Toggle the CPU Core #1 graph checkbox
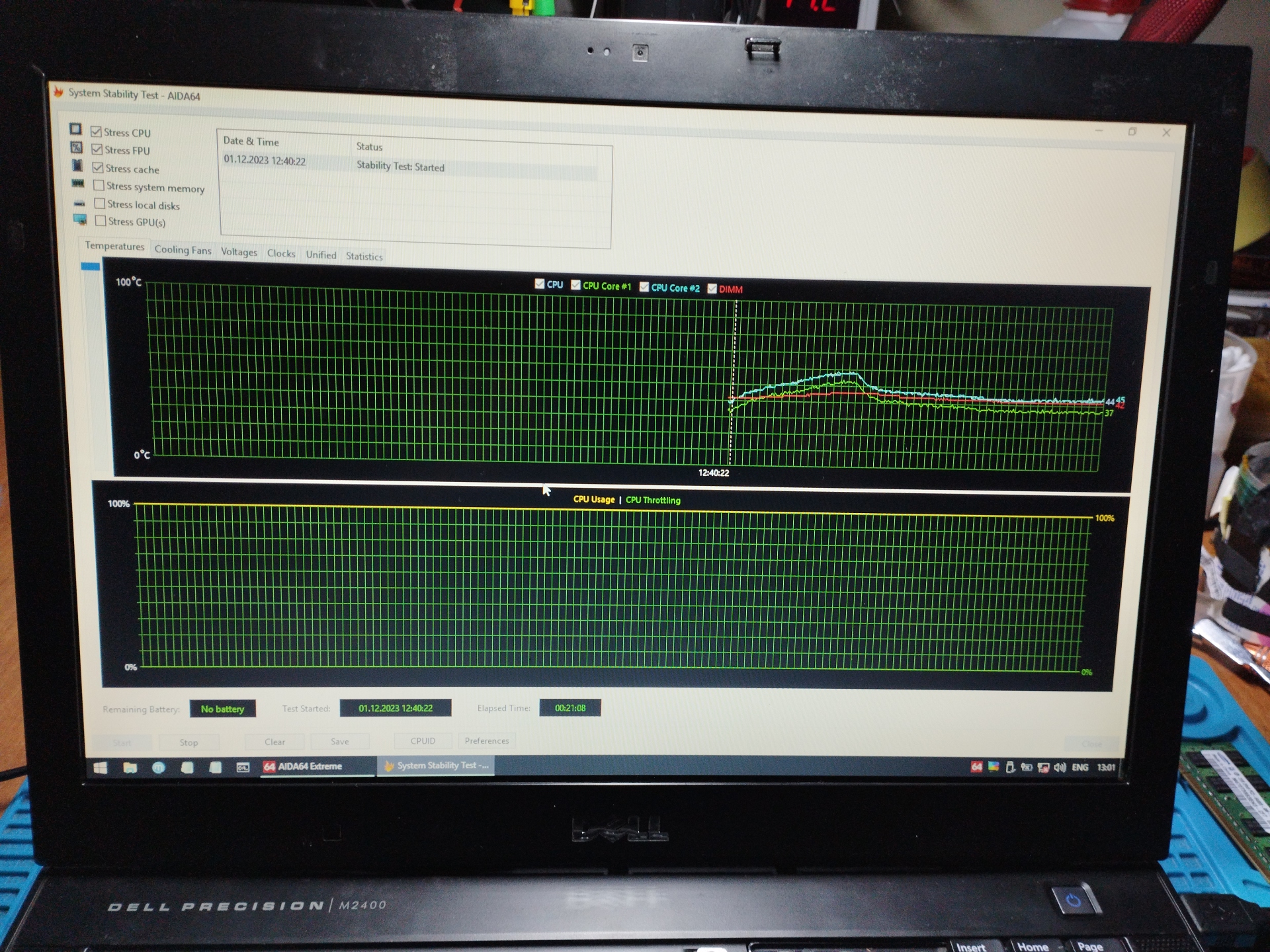The width and height of the screenshot is (1270, 952). coord(575,285)
